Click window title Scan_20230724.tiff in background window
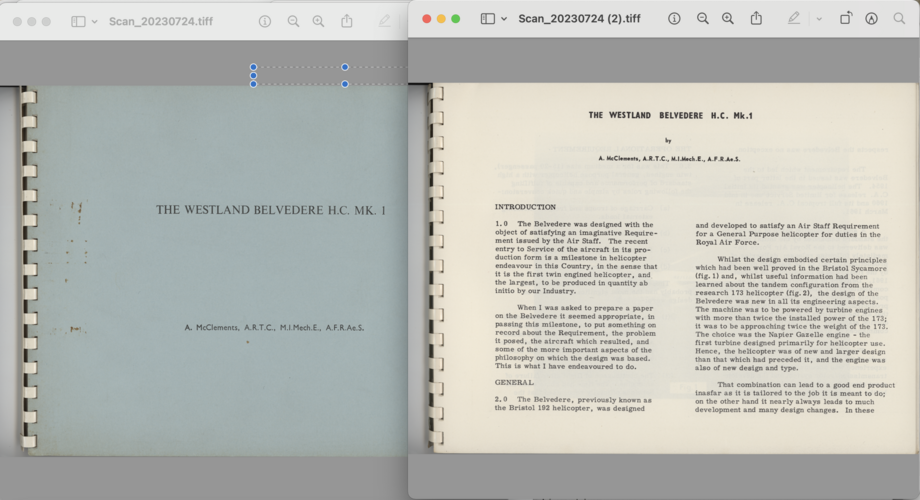This screenshot has width=920, height=500. [x=161, y=22]
